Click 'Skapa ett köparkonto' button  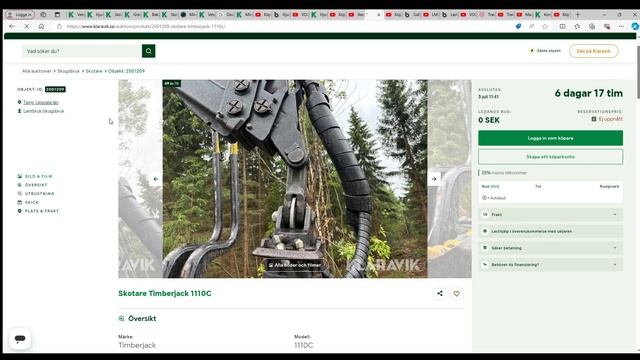click(x=550, y=157)
